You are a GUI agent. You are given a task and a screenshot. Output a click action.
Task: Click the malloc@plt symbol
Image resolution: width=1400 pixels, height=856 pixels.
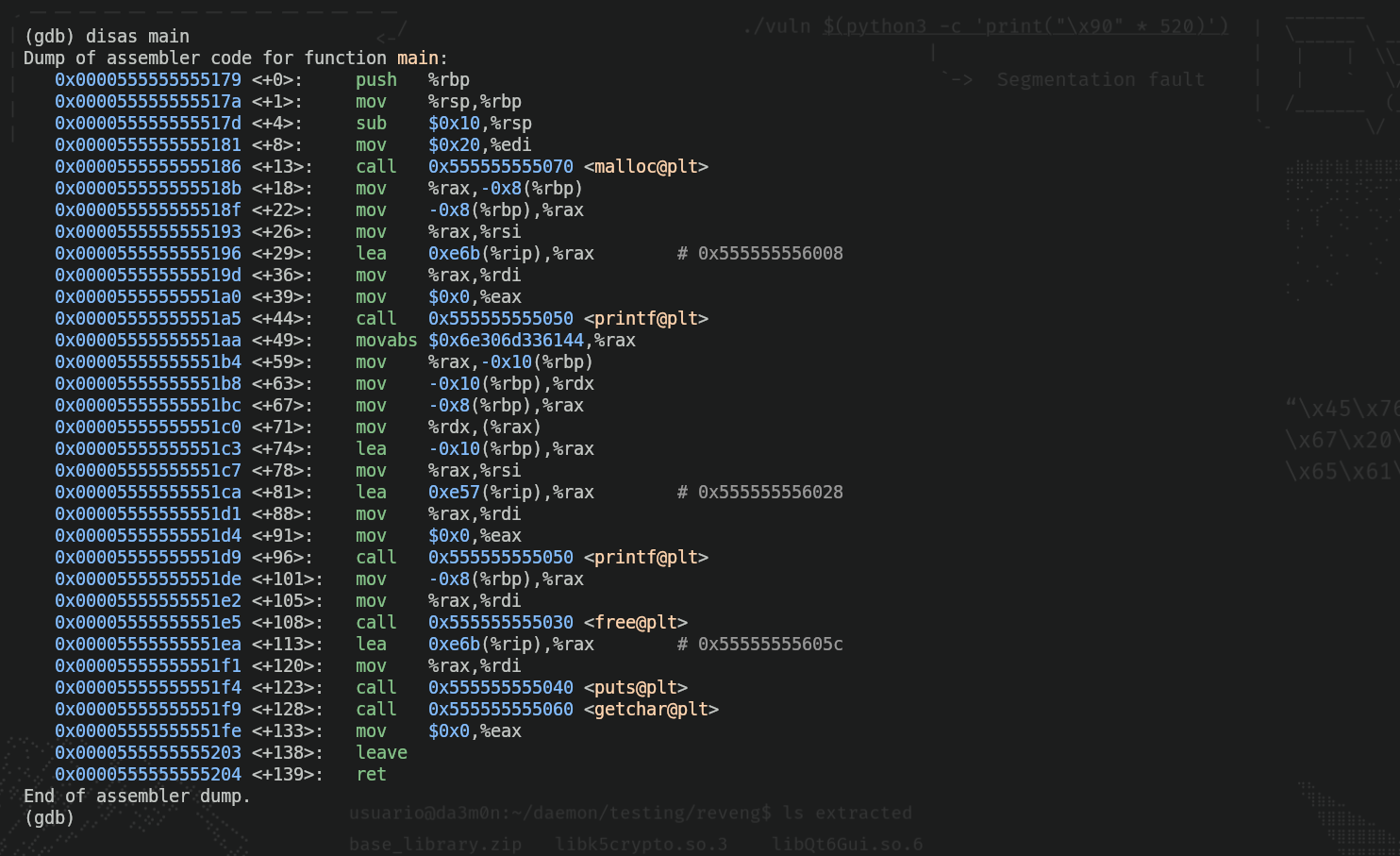click(x=645, y=166)
